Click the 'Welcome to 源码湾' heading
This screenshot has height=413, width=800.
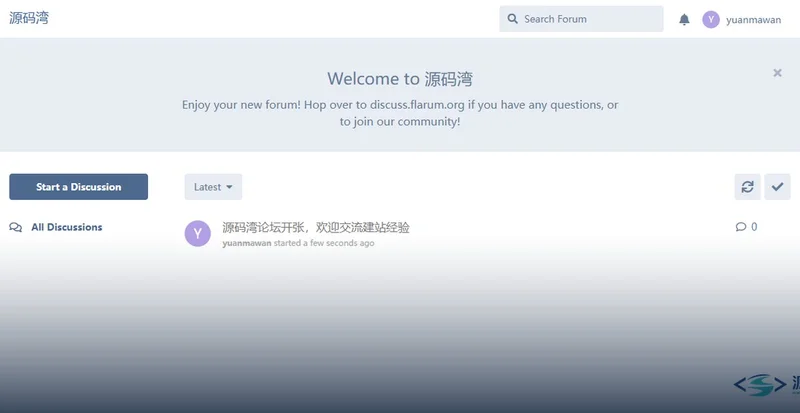click(x=400, y=79)
